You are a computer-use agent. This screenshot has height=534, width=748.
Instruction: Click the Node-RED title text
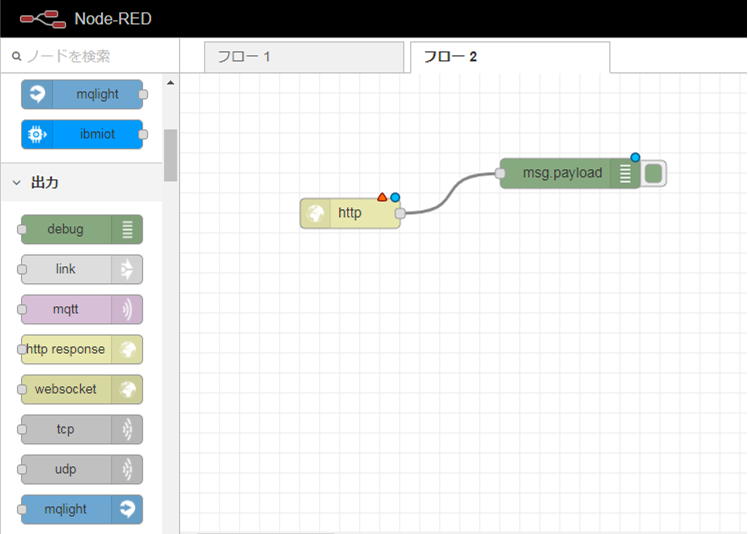[113, 19]
